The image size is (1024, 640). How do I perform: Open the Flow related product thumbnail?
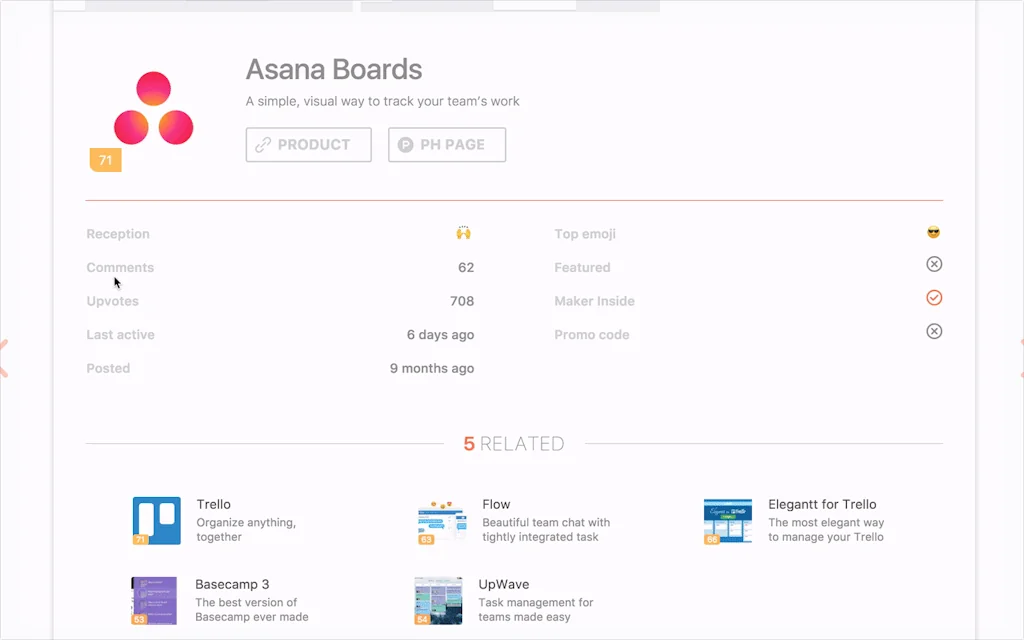pos(440,522)
